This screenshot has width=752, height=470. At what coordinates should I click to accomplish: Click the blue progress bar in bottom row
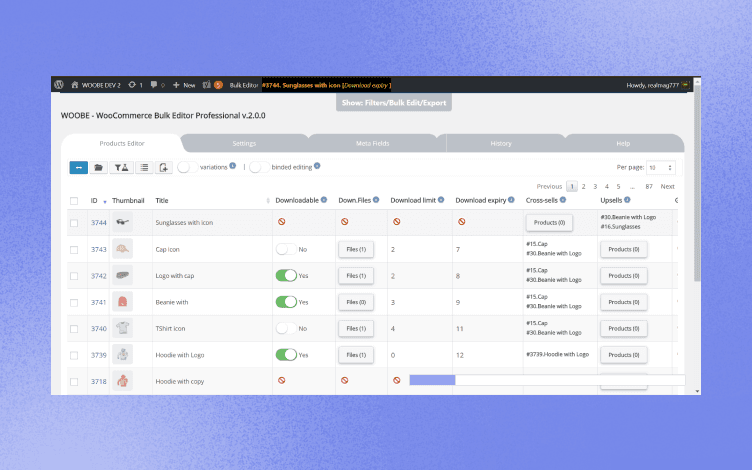coord(432,380)
